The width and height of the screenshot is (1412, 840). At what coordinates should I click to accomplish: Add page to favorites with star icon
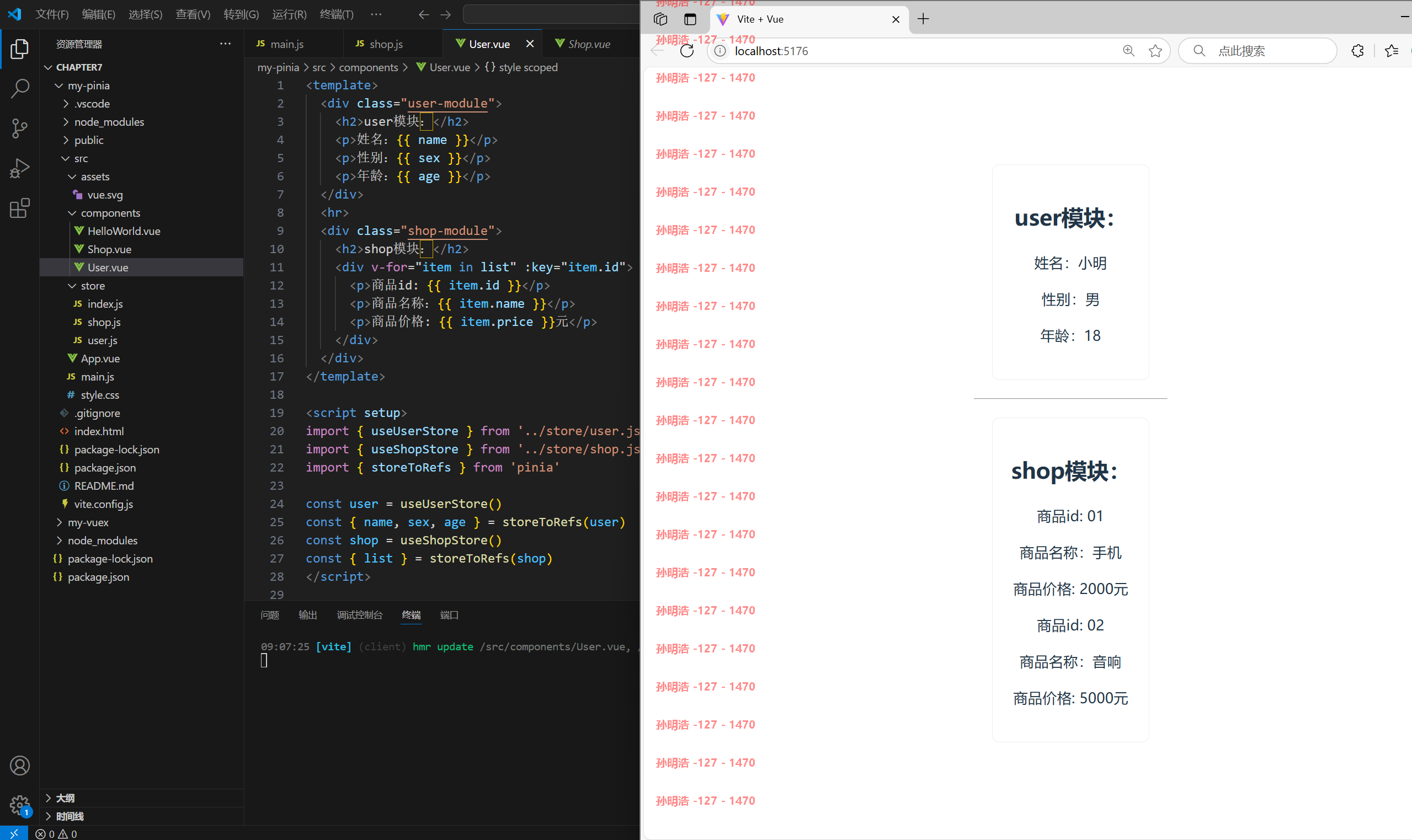tap(1155, 51)
